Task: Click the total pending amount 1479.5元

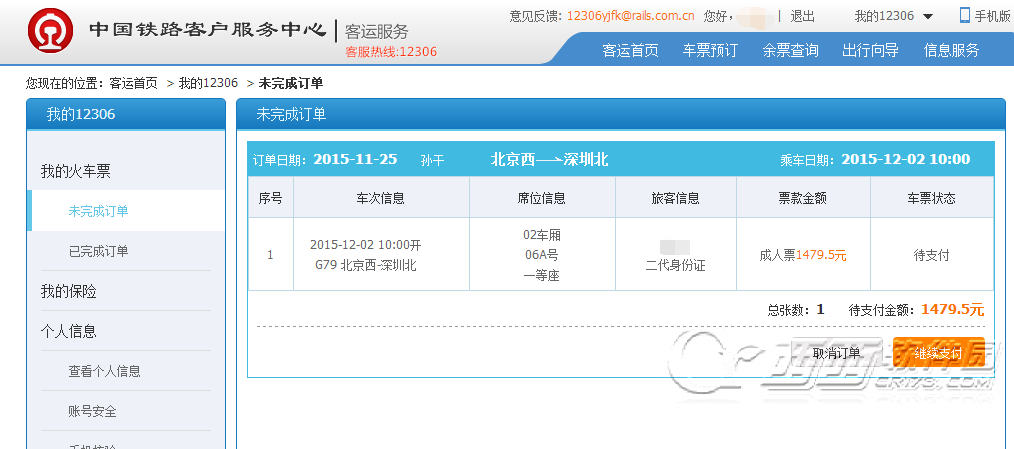Action: click(x=952, y=309)
